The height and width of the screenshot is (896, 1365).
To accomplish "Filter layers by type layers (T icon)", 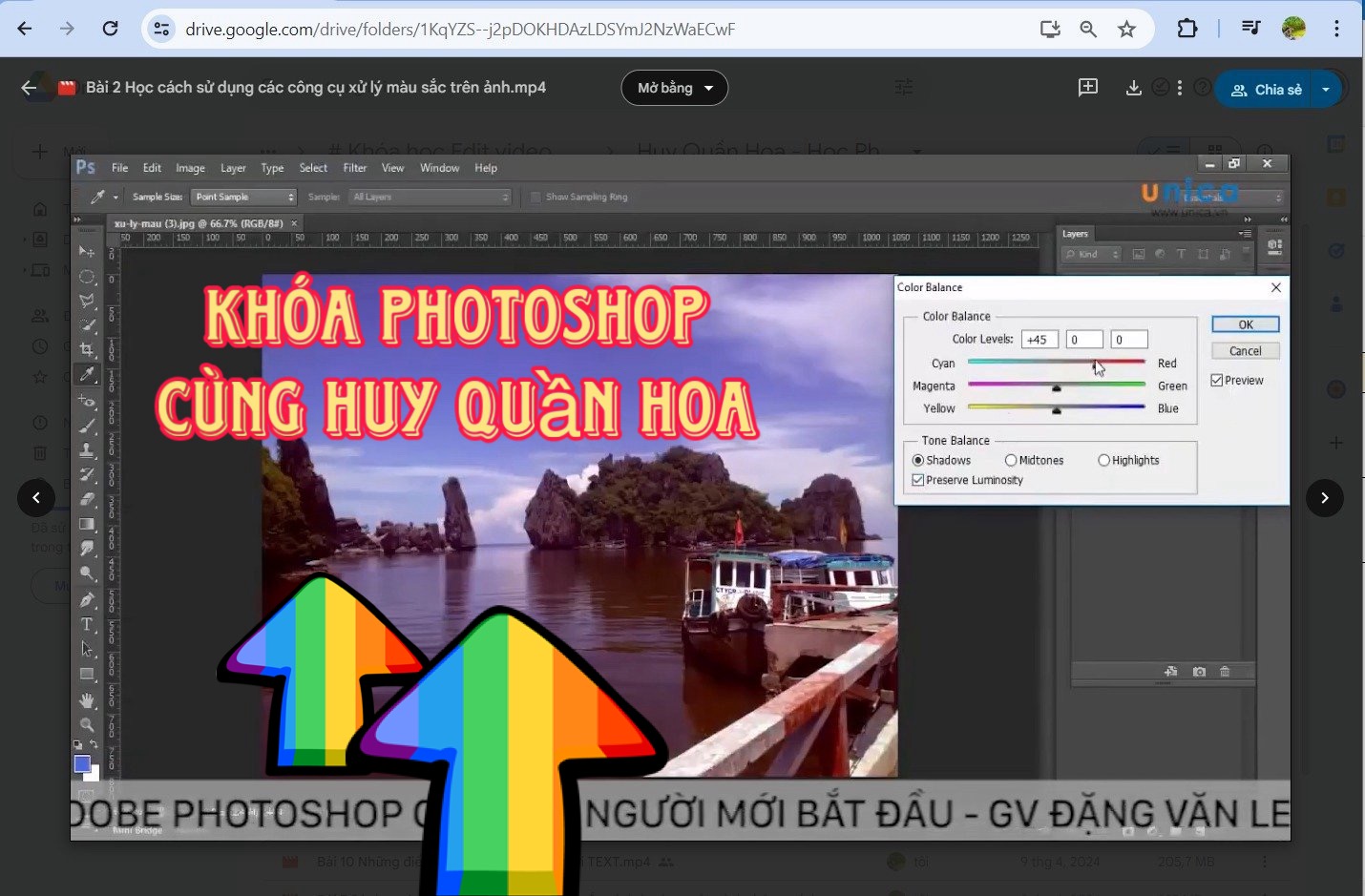I will pos(1181,254).
